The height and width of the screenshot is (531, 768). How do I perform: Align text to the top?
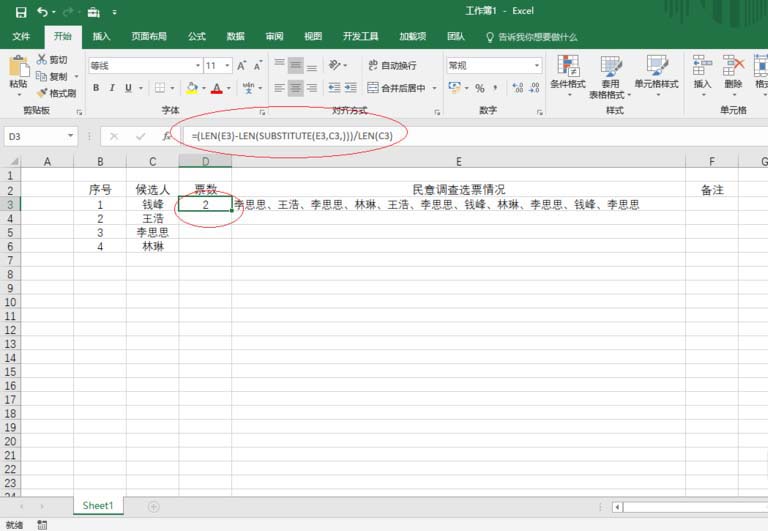[279, 65]
